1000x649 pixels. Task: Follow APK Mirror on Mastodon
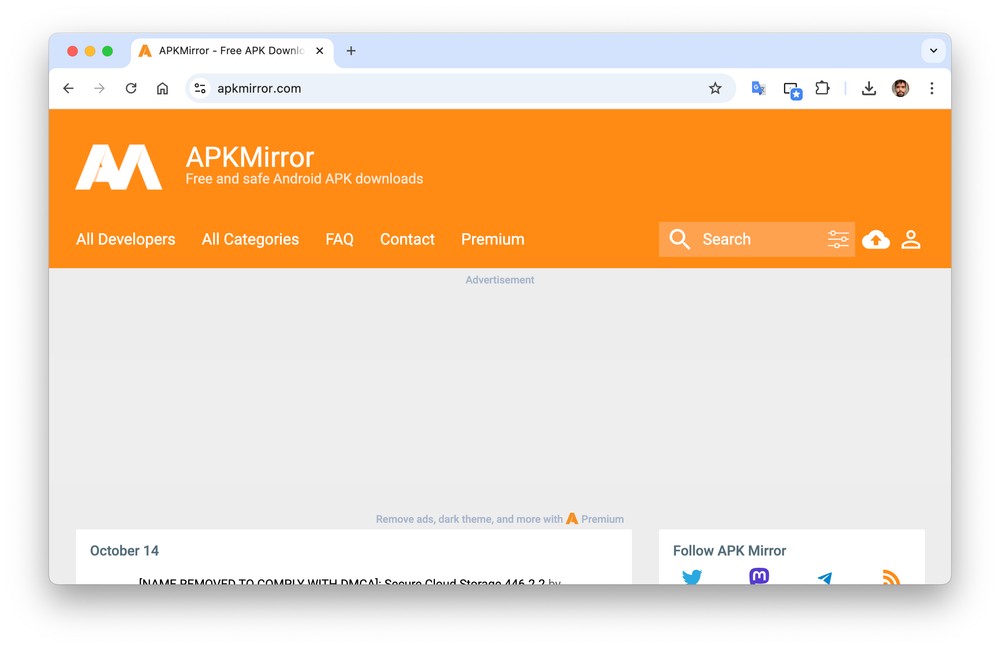(x=759, y=576)
